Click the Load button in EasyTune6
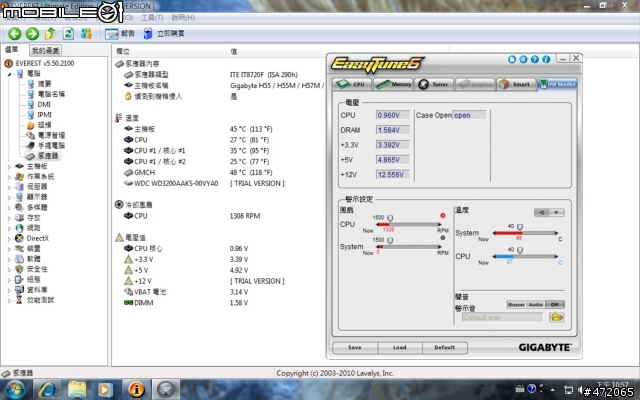This screenshot has height=400, width=640. pyautogui.click(x=400, y=348)
